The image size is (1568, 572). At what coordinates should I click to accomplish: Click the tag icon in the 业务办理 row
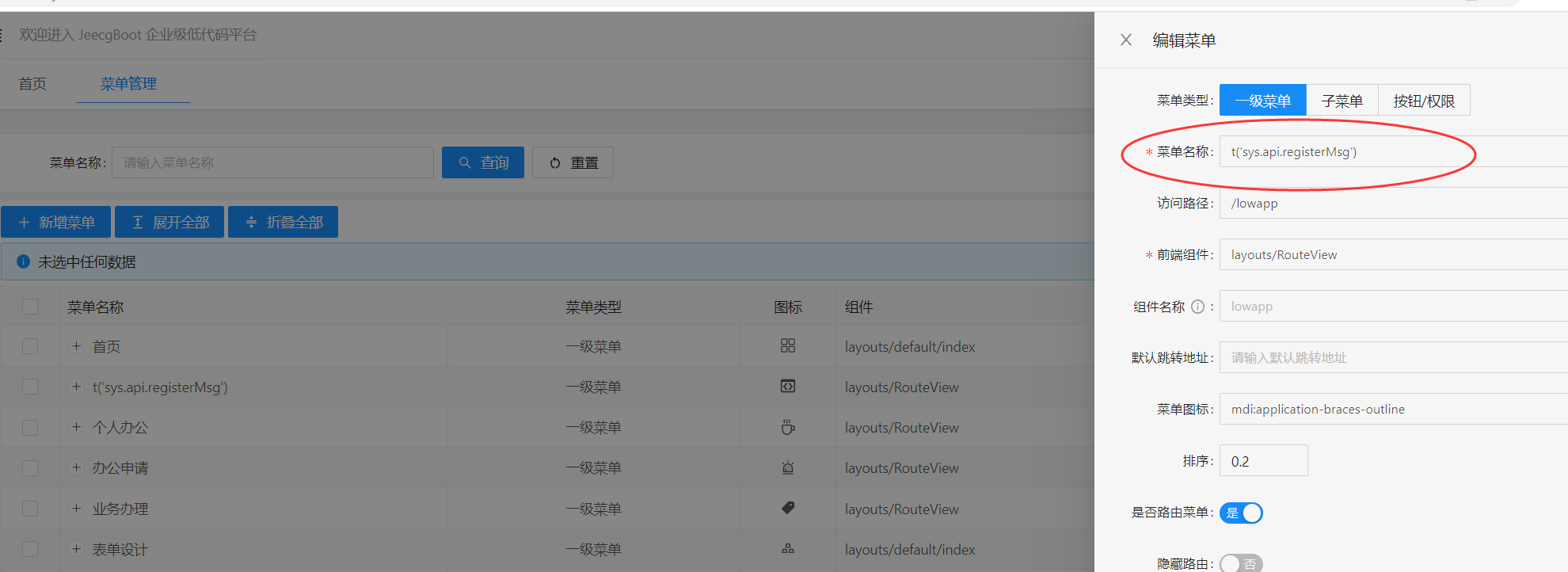[x=788, y=508]
